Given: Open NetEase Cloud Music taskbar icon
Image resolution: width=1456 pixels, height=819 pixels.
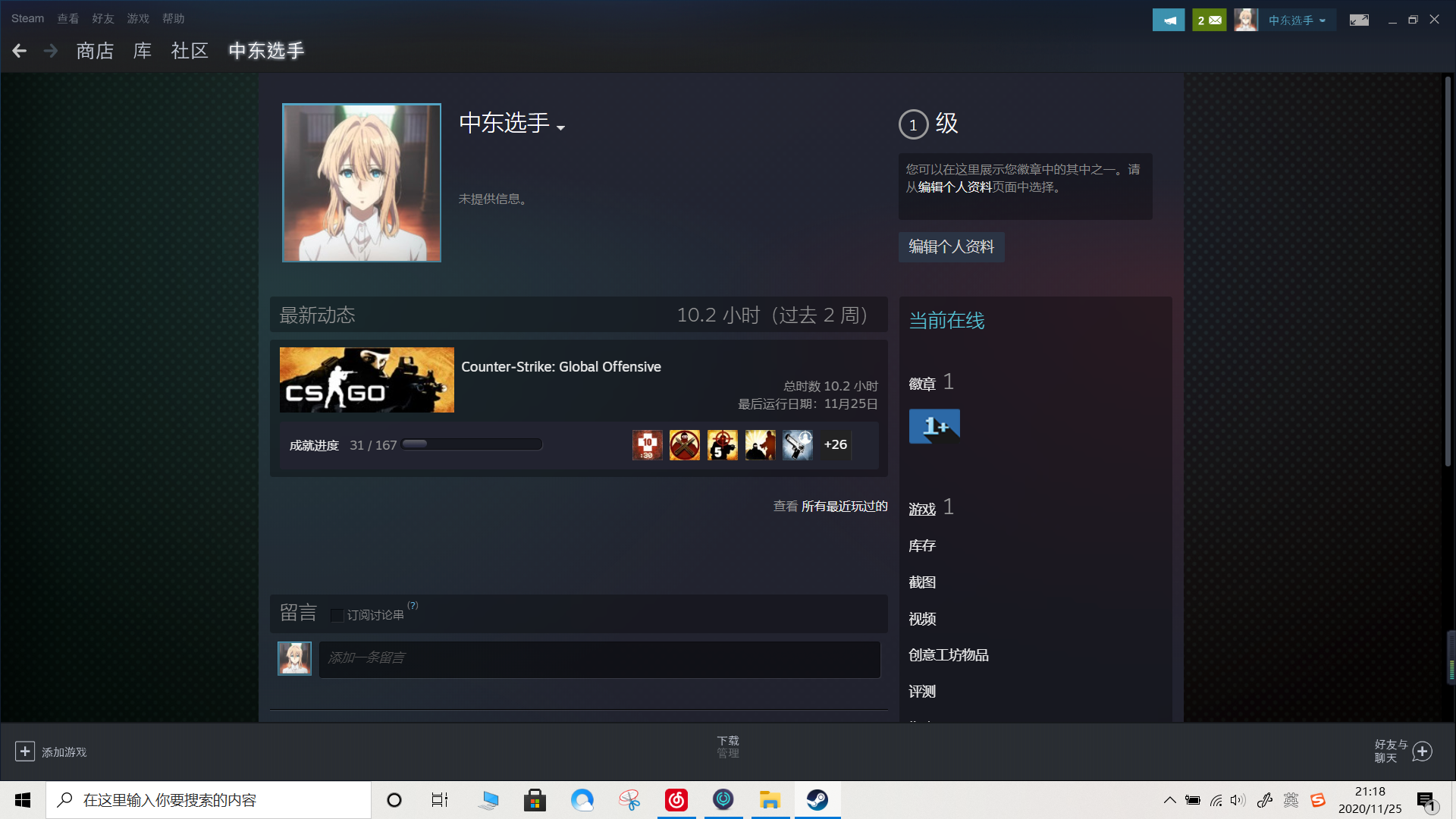Looking at the screenshot, I should pyautogui.click(x=676, y=800).
